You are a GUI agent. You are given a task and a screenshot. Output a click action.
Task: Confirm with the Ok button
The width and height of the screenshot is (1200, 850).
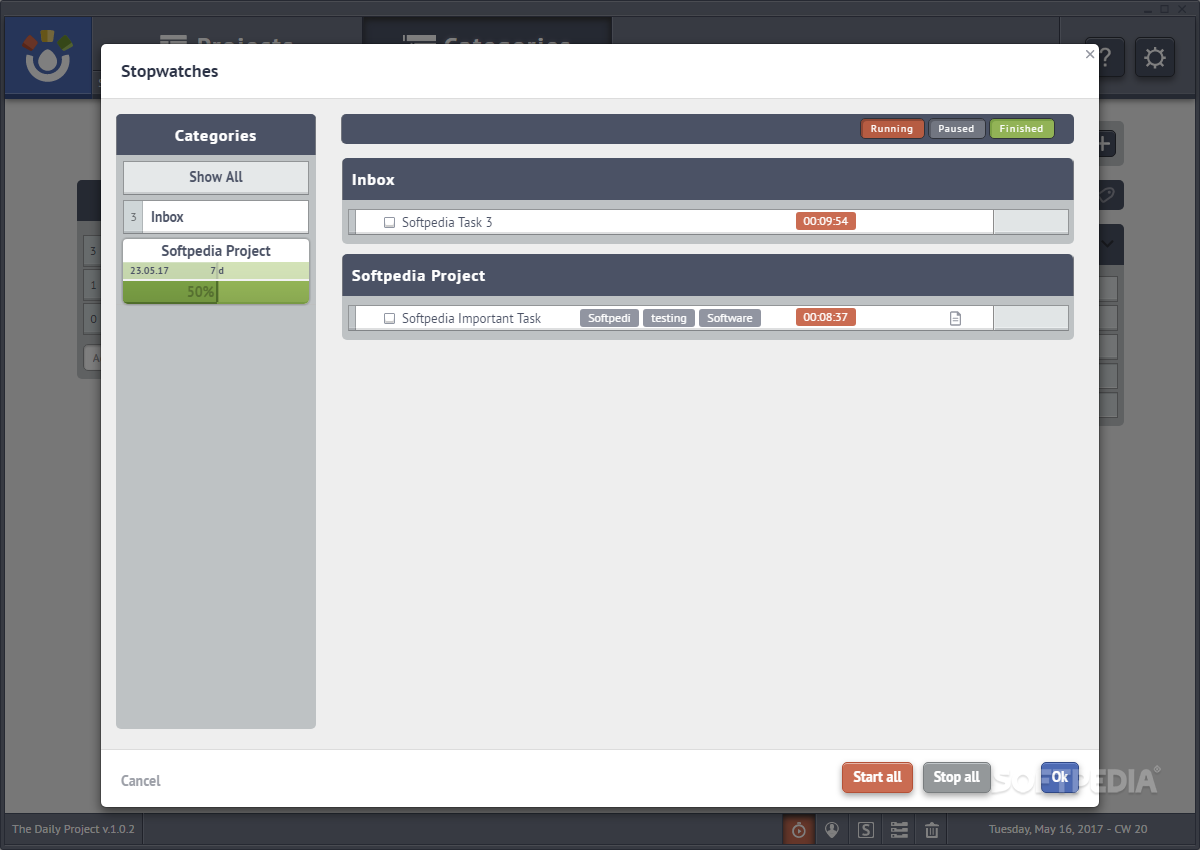(x=1060, y=777)
